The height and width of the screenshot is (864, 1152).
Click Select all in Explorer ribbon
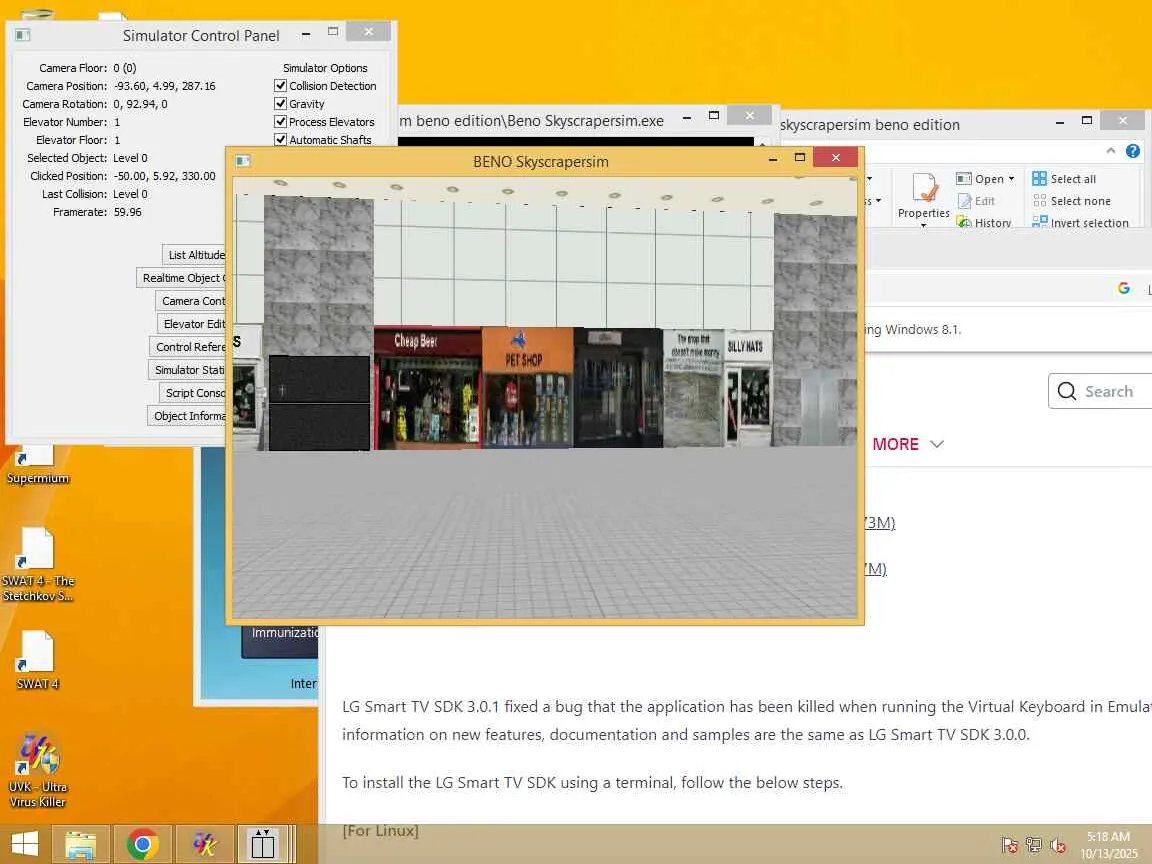[x=1064, y=179]
